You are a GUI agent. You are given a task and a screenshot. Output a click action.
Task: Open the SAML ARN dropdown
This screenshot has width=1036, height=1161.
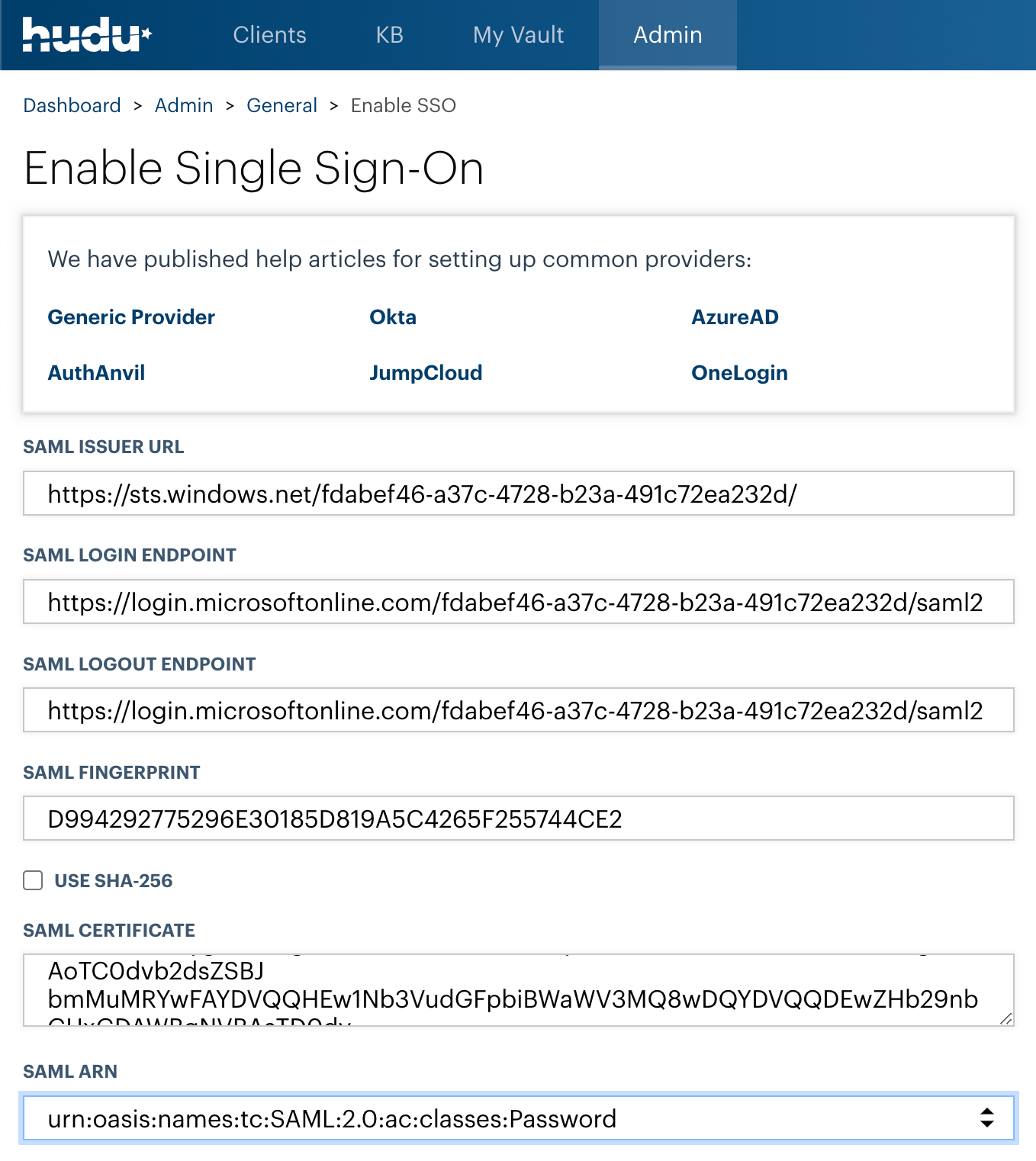518,1118
